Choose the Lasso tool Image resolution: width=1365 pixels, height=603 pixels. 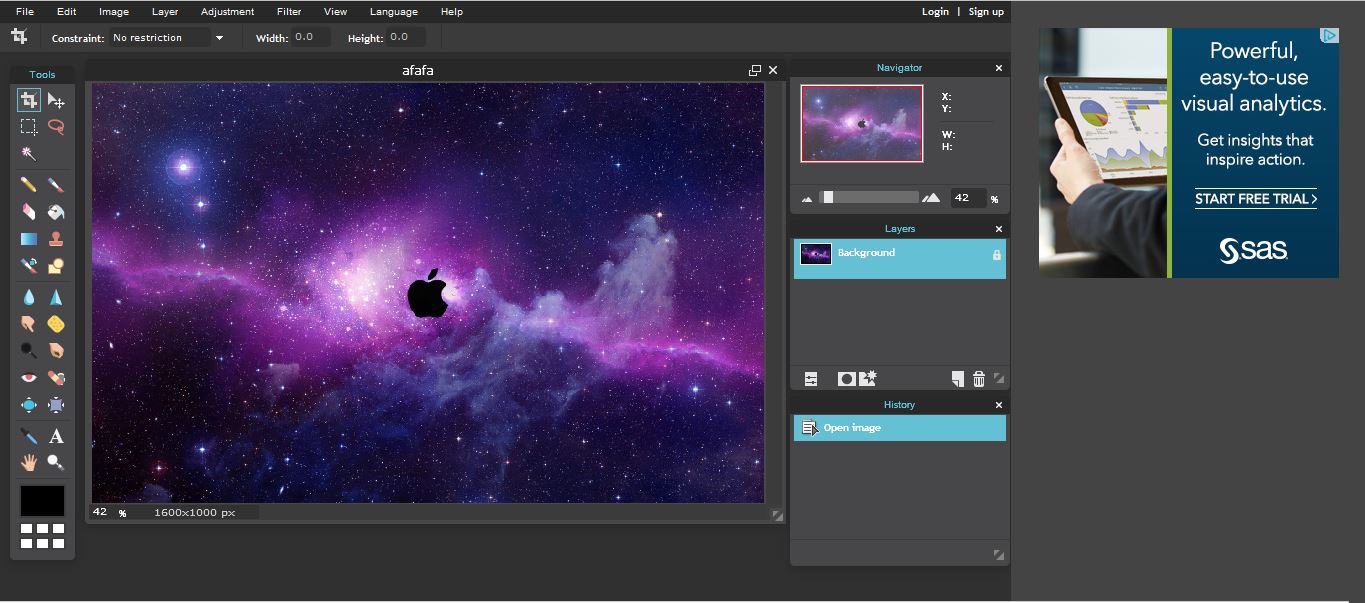[x=56, y=127]
